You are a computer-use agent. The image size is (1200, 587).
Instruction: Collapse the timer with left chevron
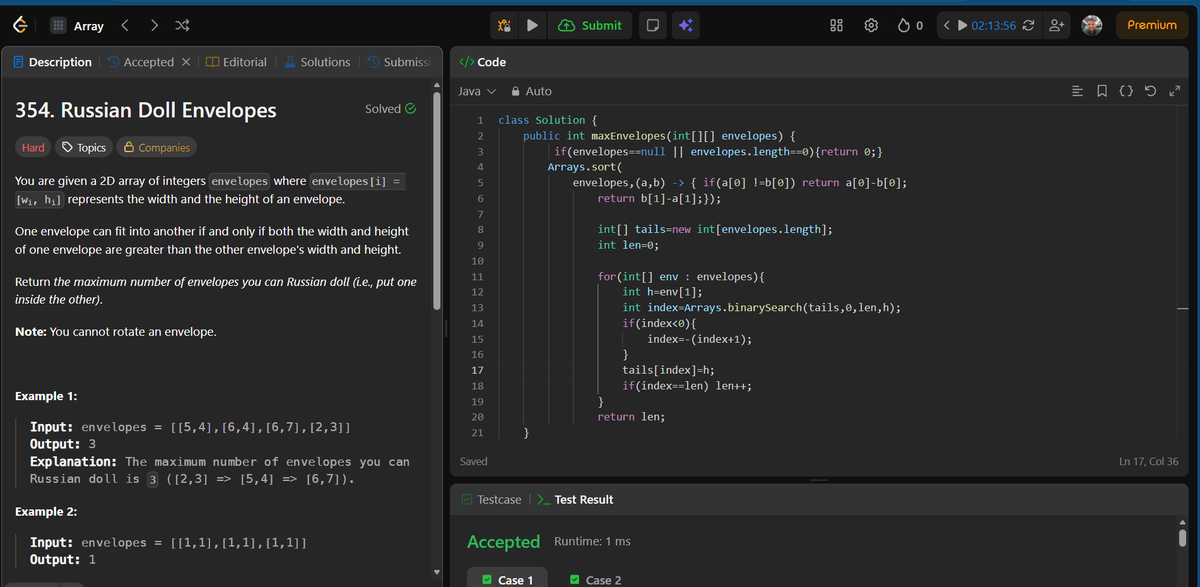pos(945,26)
